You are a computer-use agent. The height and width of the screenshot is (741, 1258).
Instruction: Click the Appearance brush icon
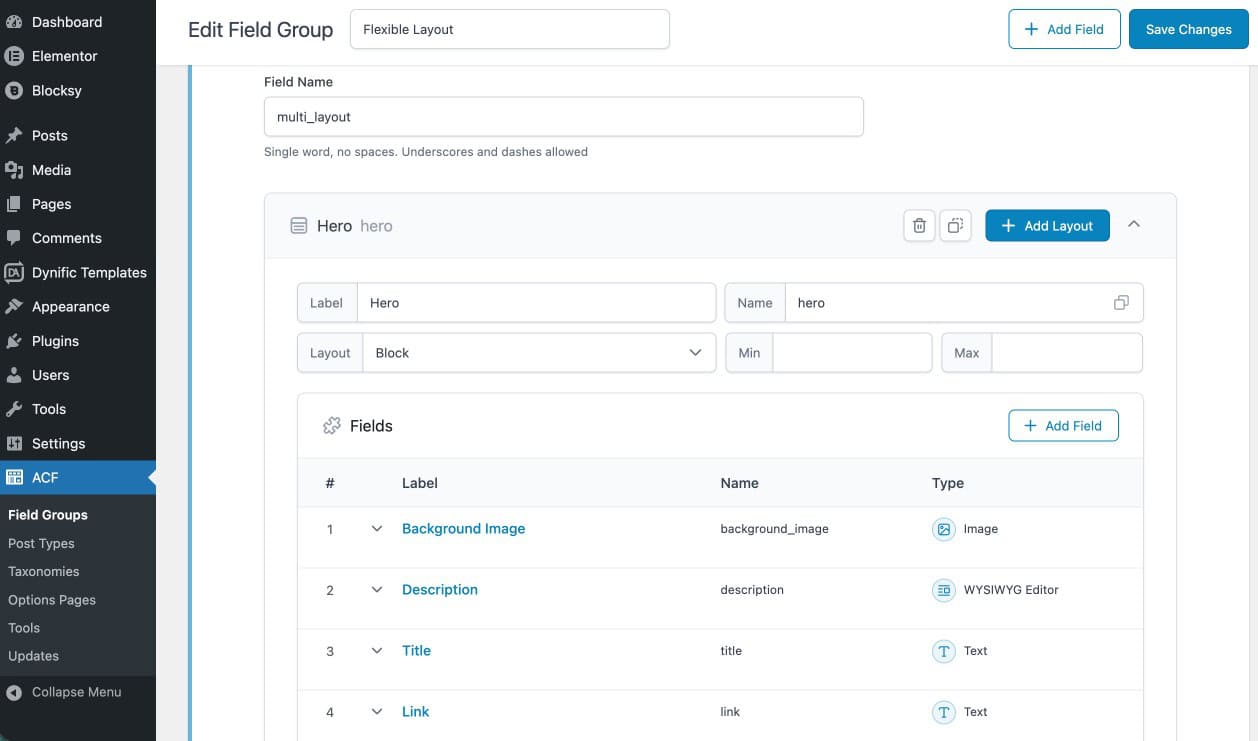tap(14, 306)
